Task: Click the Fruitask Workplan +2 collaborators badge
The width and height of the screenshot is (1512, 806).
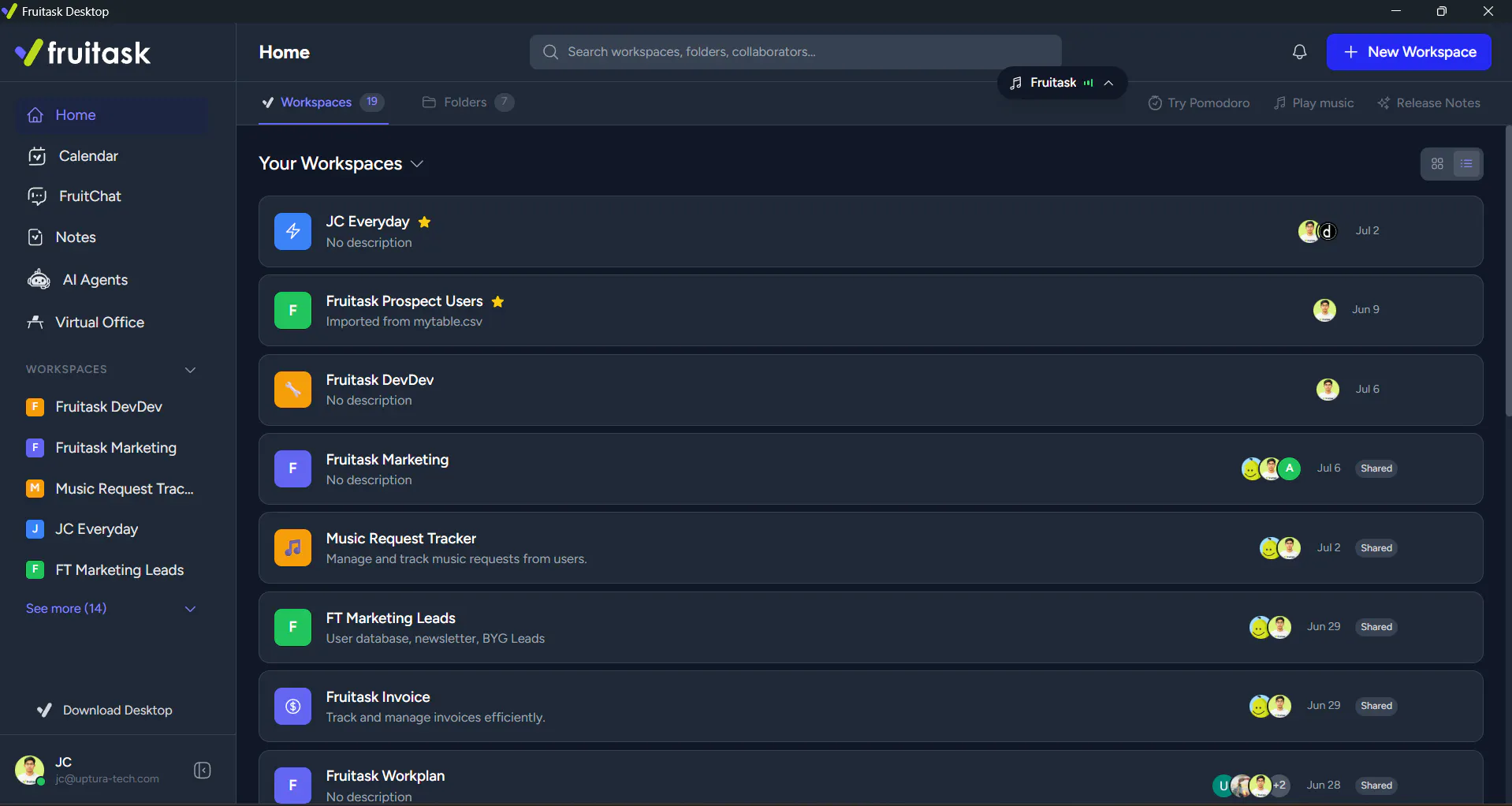Action: point(1280,785)
